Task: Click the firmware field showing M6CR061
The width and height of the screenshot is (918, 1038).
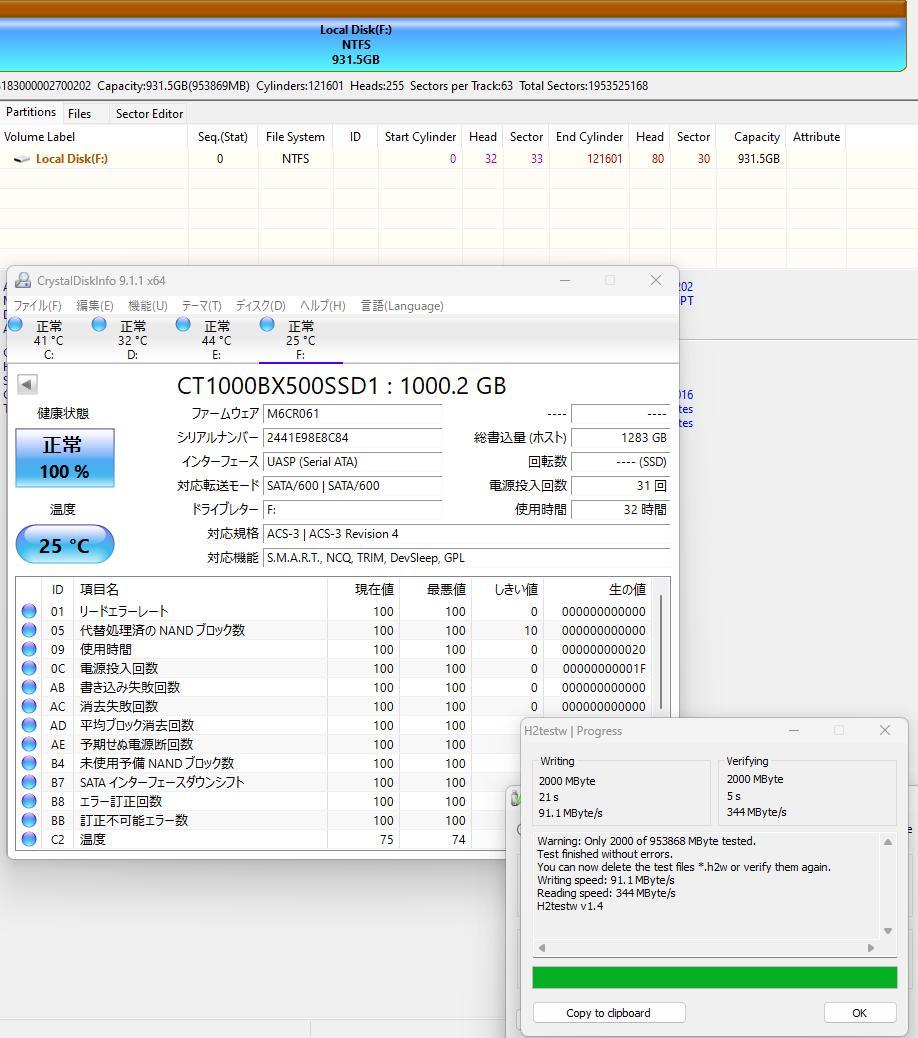Action: 353,414
